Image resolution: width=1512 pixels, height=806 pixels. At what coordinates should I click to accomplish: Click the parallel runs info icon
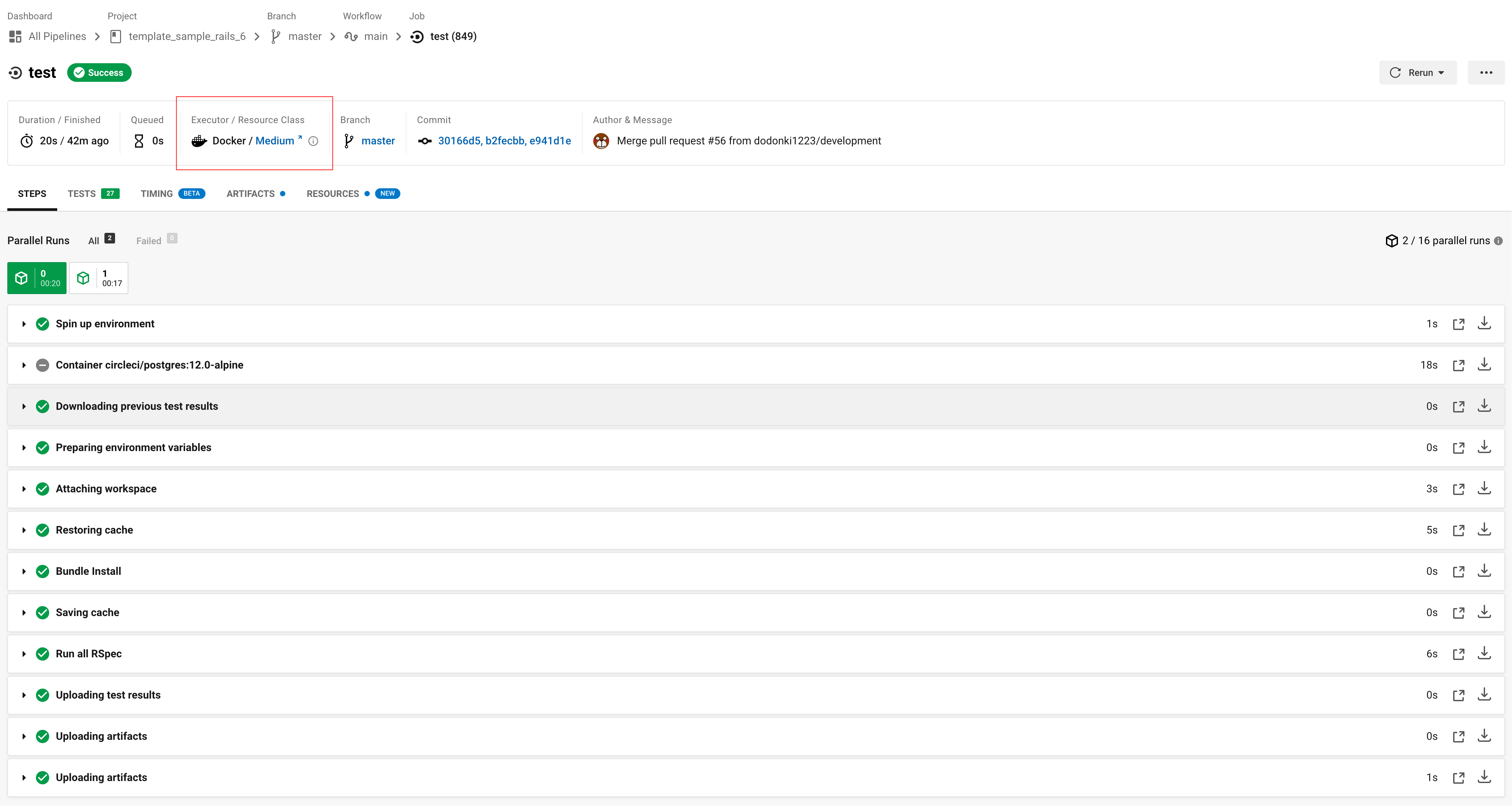click(1498, 241)
